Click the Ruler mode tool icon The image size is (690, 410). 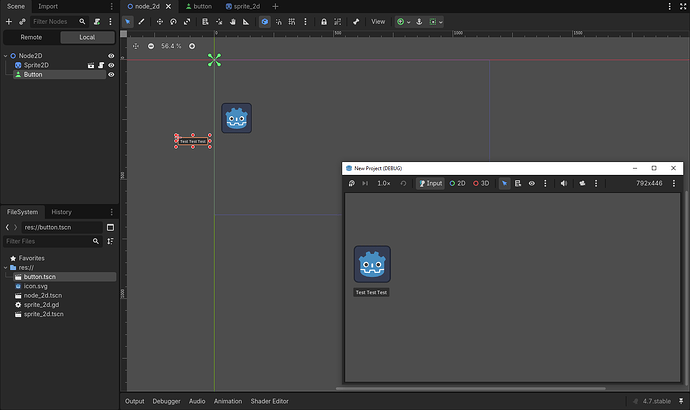[x=246, y=22]
